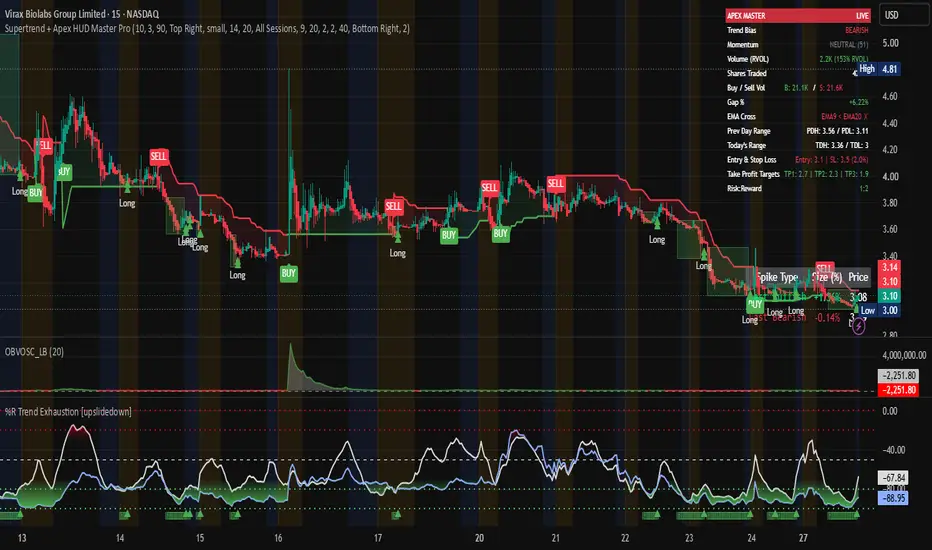Click the green 3.10 price tag
The height and width of the screenshot is (550, 932).
(x=889, y=296)
